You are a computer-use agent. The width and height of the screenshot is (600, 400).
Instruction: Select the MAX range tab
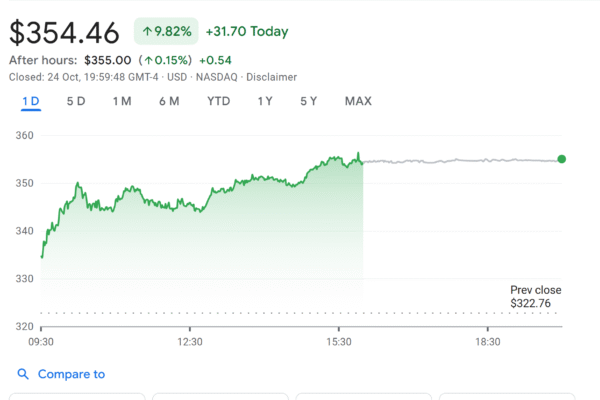pyautogui.click(x=358, y=101)
